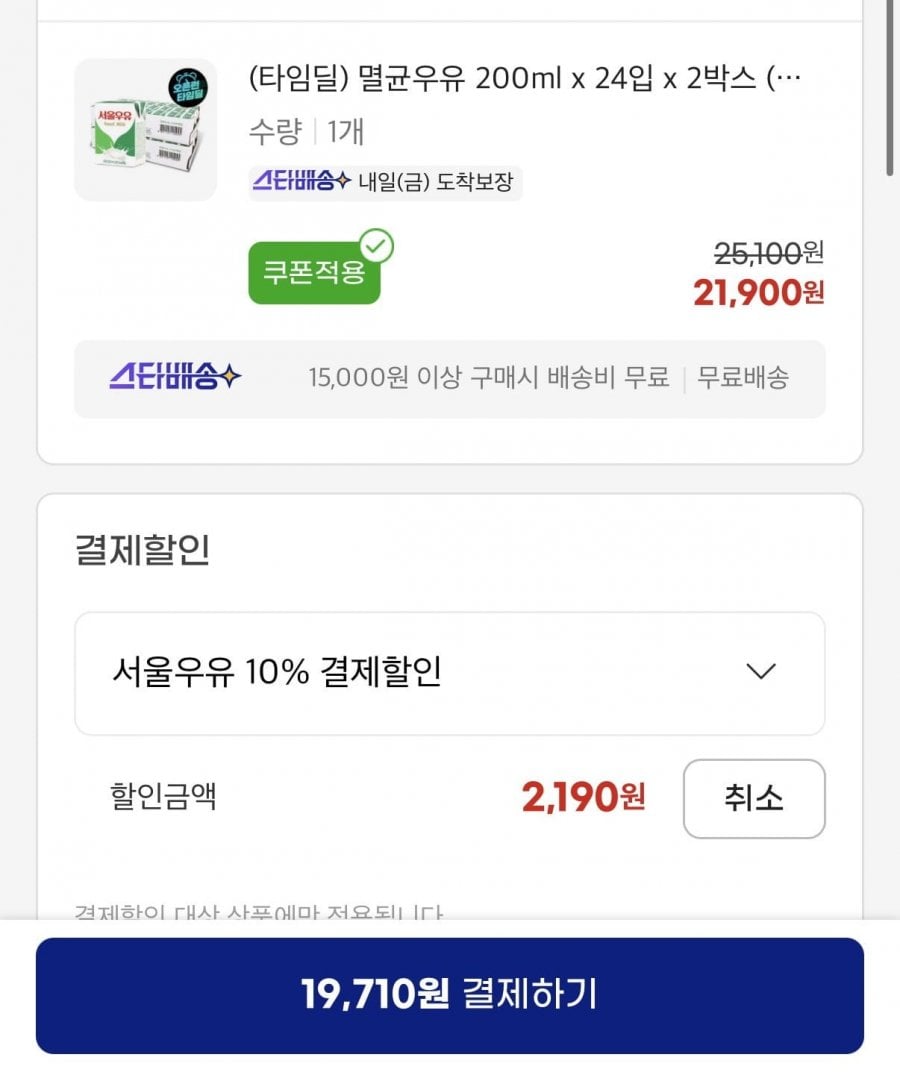Click the 스타배송 logo in shipping banner
The image size is (900, 1072).
(x=175, y=378)
